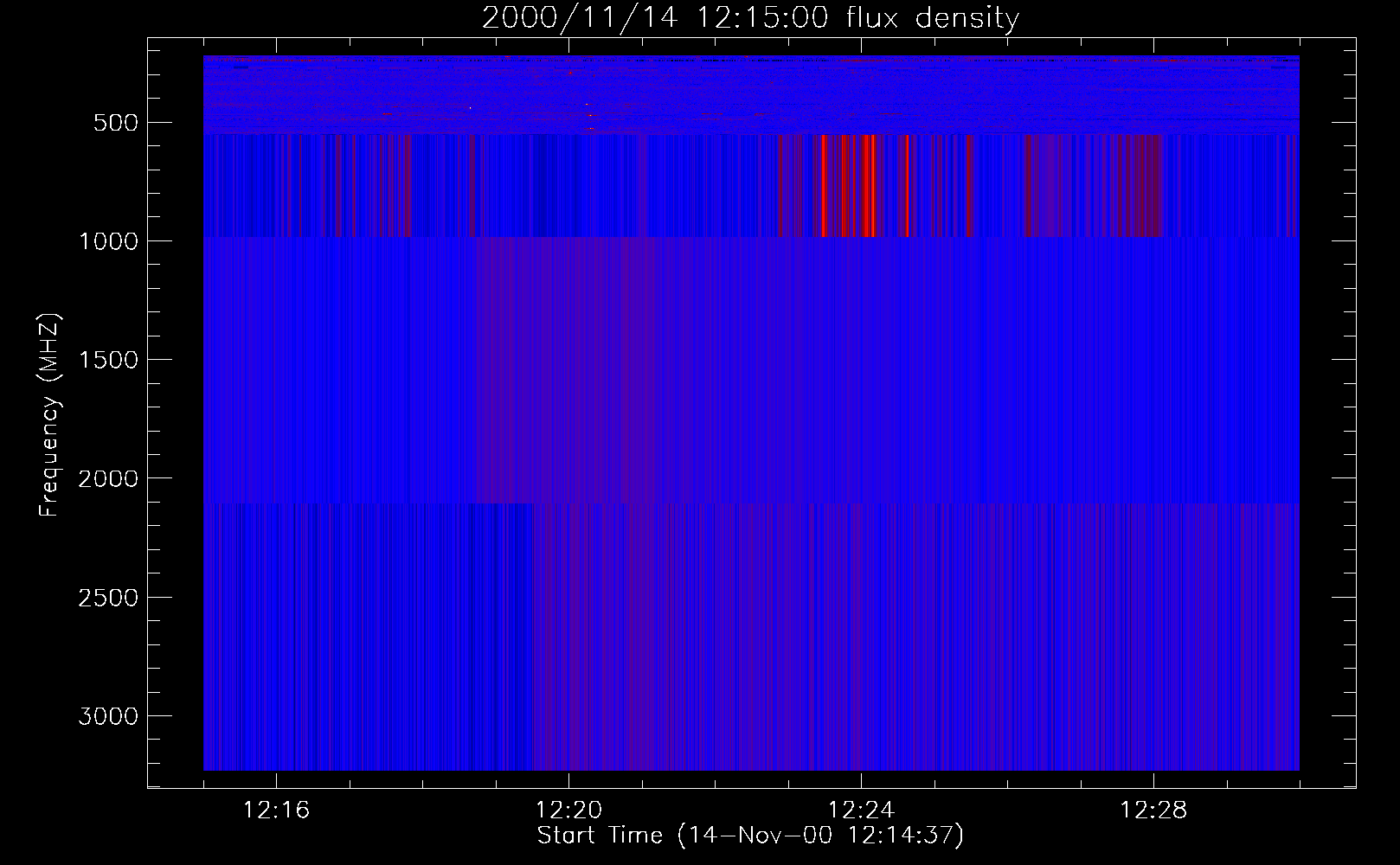Click the plot title '2000/11/14 12:15:00 flux density'
The width and height of the screenshot is (1400, 865).
[750, 18]
